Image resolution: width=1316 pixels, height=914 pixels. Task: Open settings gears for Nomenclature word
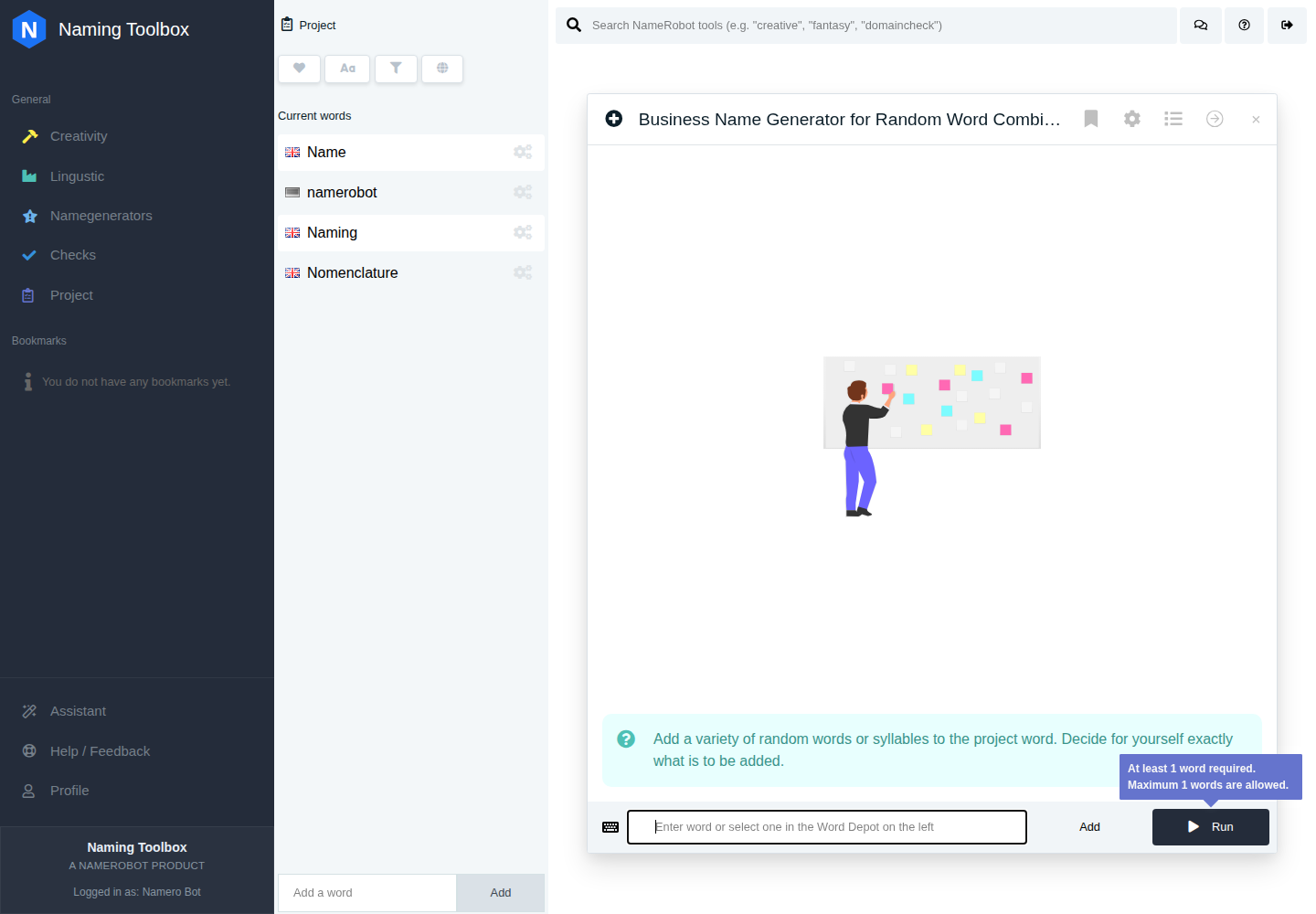click(523, 273)
